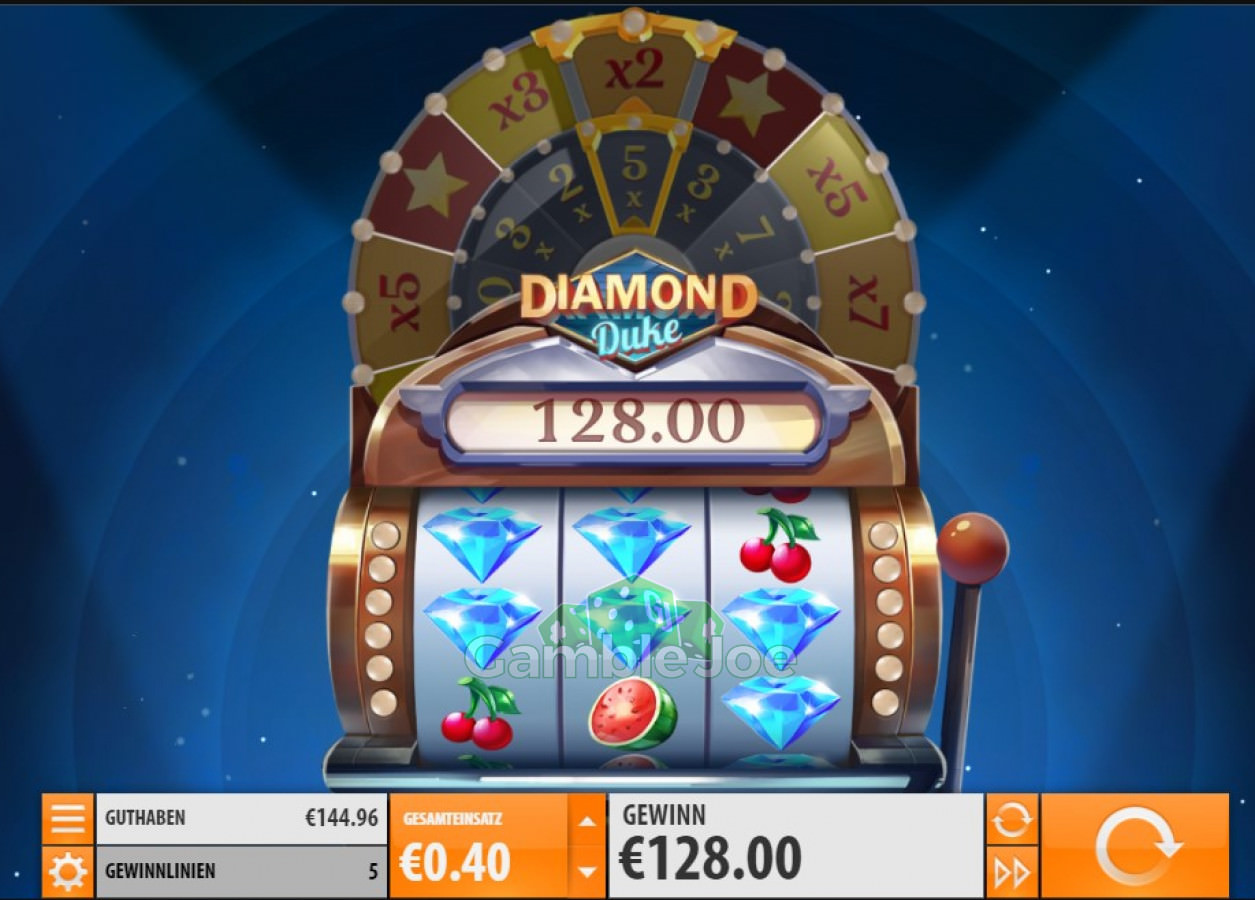Screen dimensions: 1255x900
Task: Select the Gewinnlinien 5 row
Action: [x=241, y=872]
